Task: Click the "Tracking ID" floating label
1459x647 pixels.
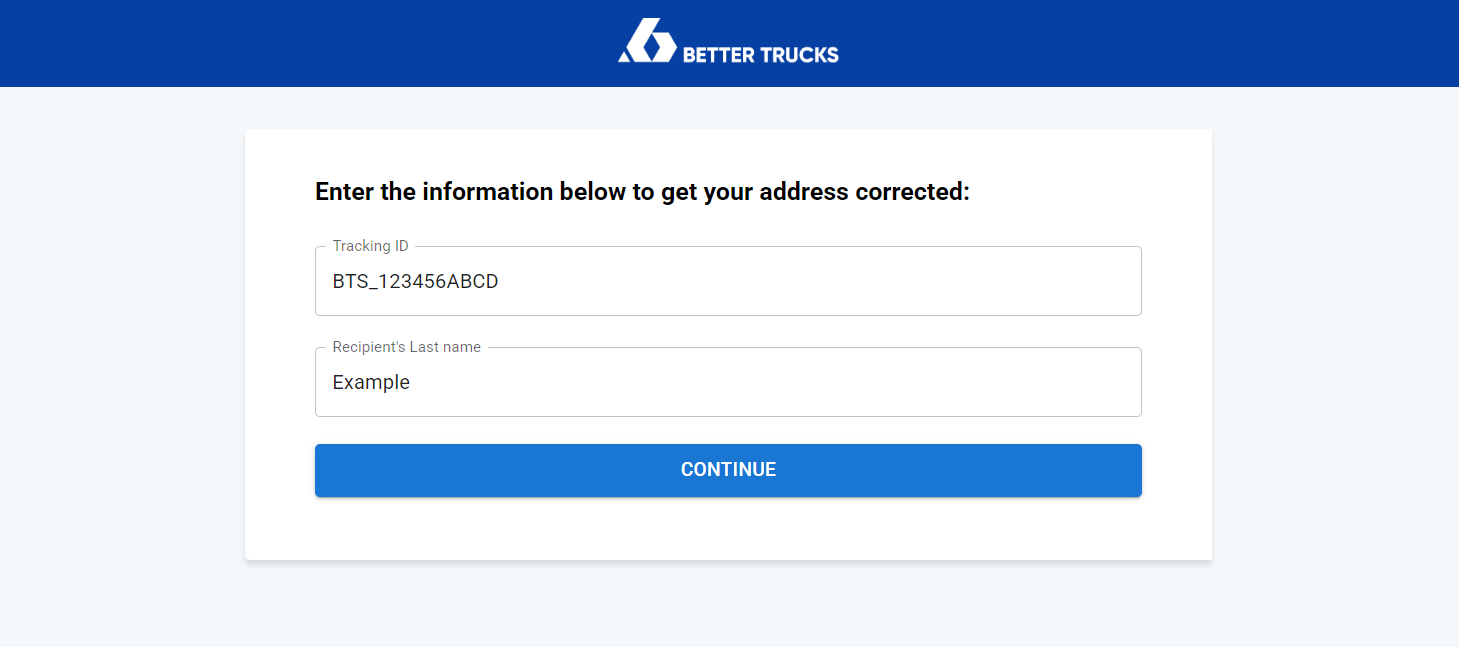Action: pyautogui.click(x=370, y=246)
